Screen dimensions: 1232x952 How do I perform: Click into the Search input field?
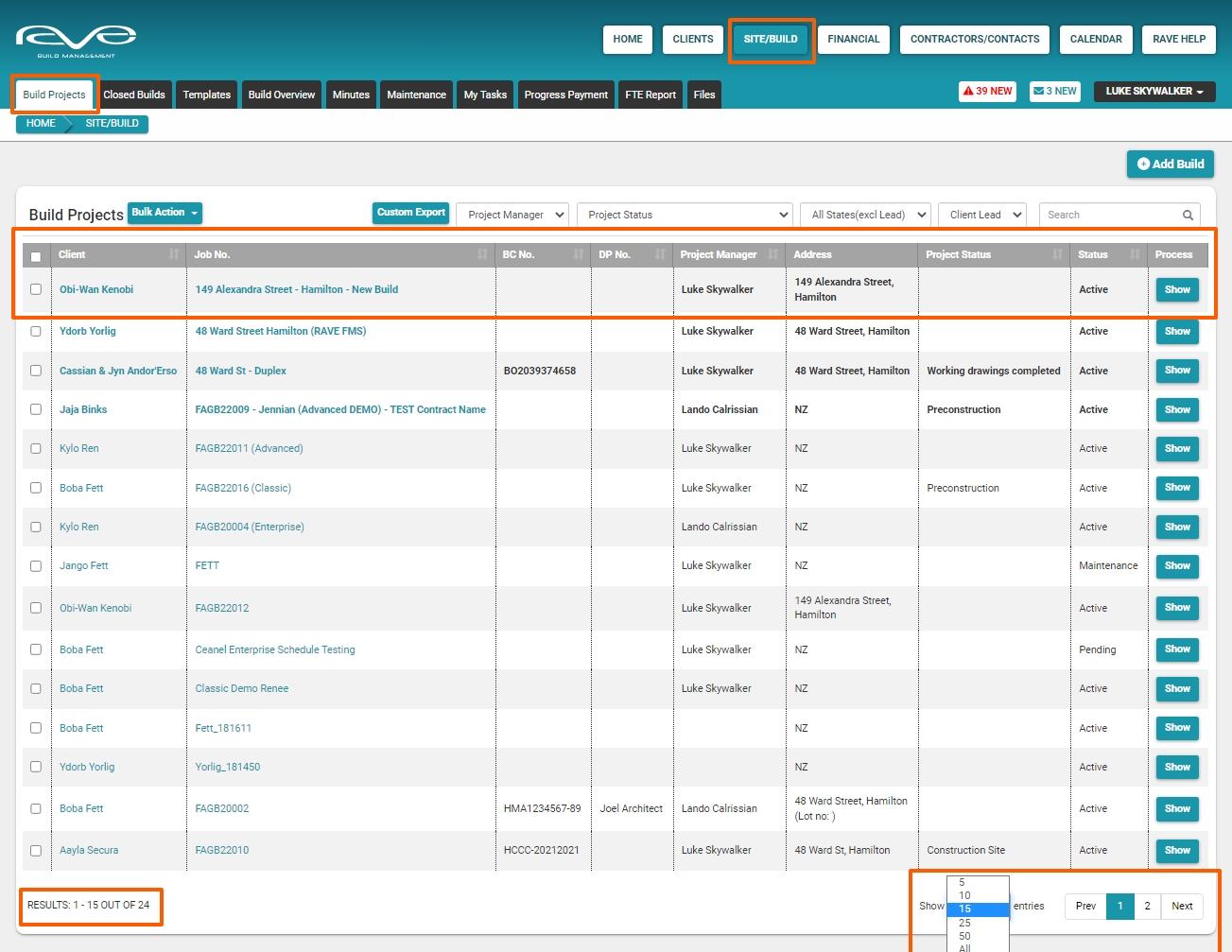(x=1111, y=216)
